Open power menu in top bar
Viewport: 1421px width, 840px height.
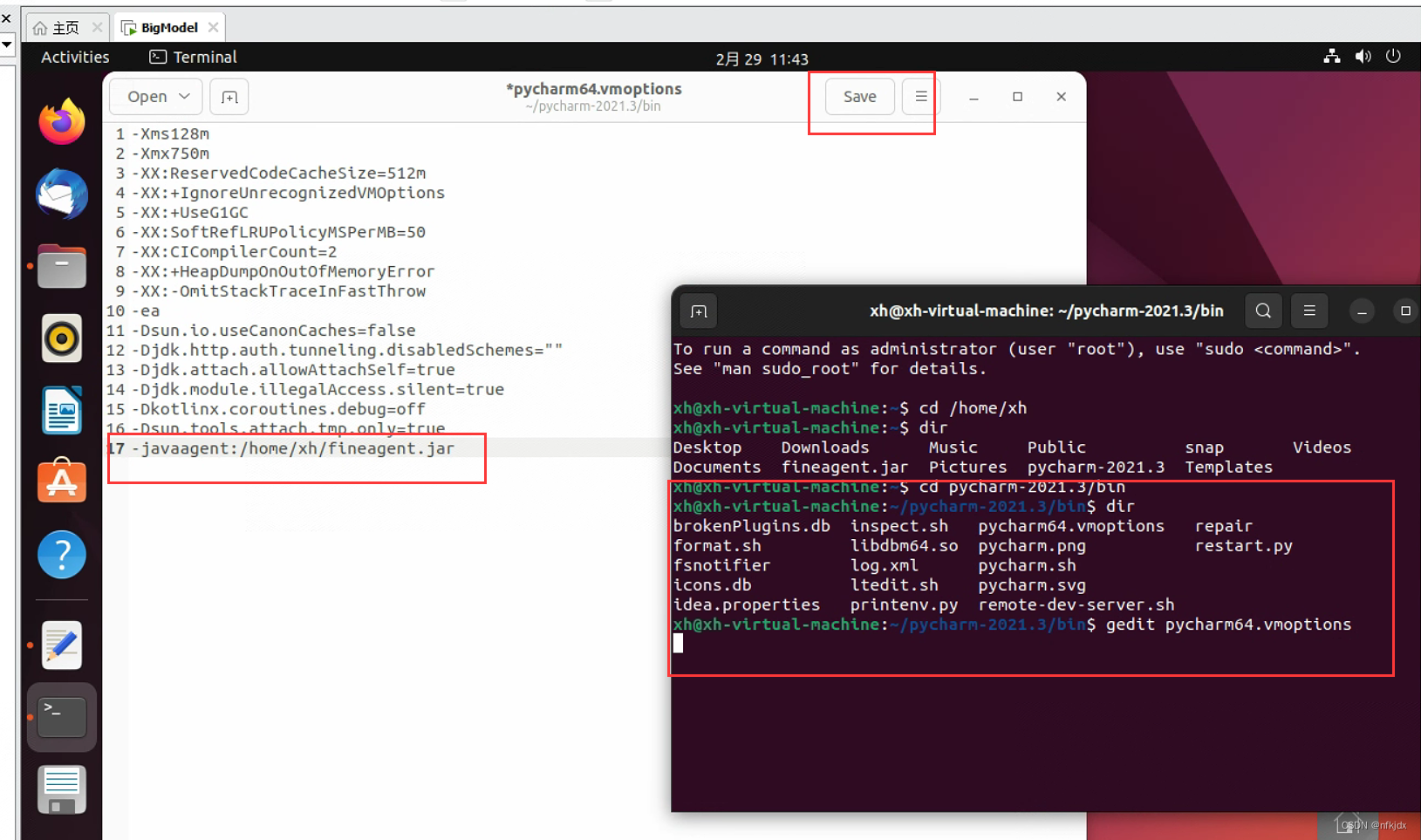[x=1393, y=57]
